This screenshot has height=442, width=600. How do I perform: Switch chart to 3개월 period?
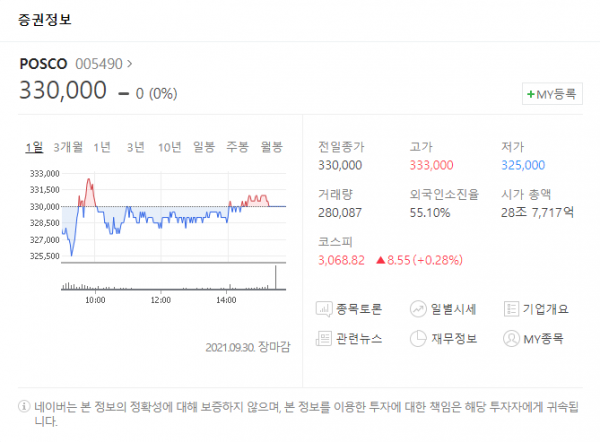[68, 147]
